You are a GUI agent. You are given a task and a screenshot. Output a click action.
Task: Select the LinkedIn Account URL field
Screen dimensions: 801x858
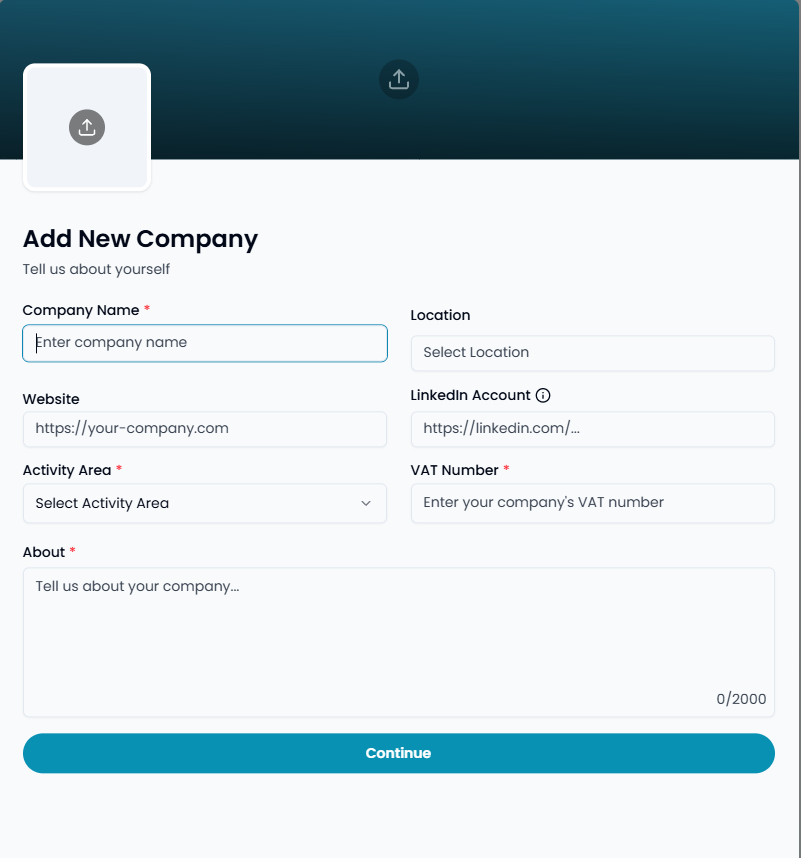[592, 428]
